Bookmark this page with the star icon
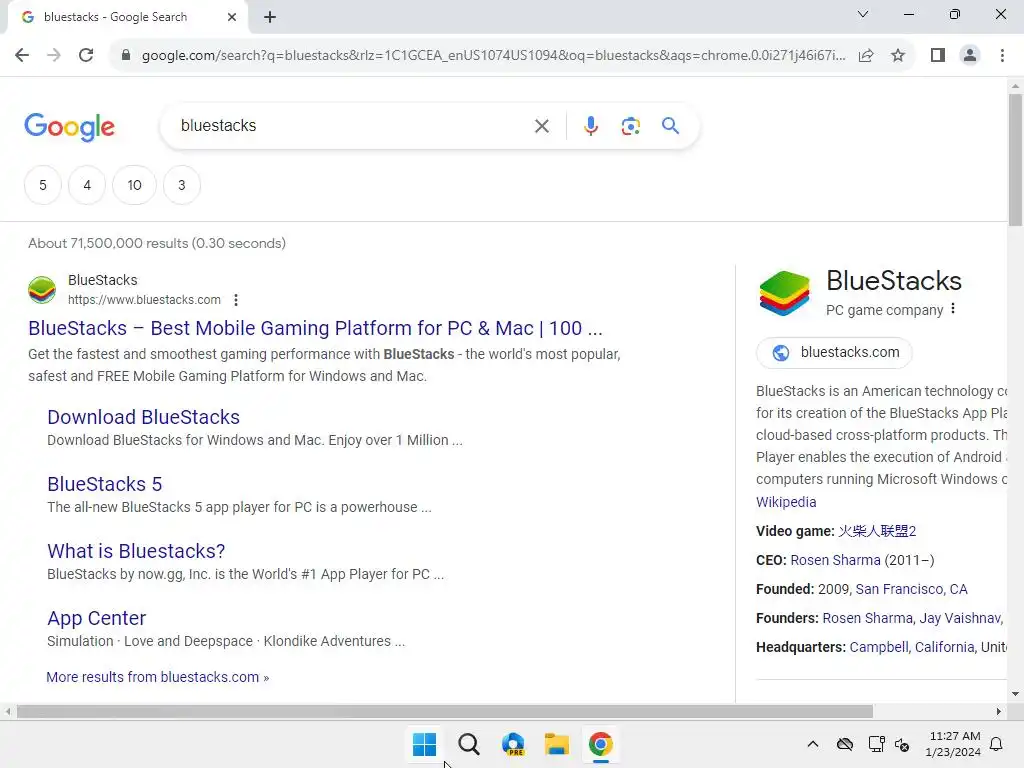The image size is (1024, 768). click(898, 56)
